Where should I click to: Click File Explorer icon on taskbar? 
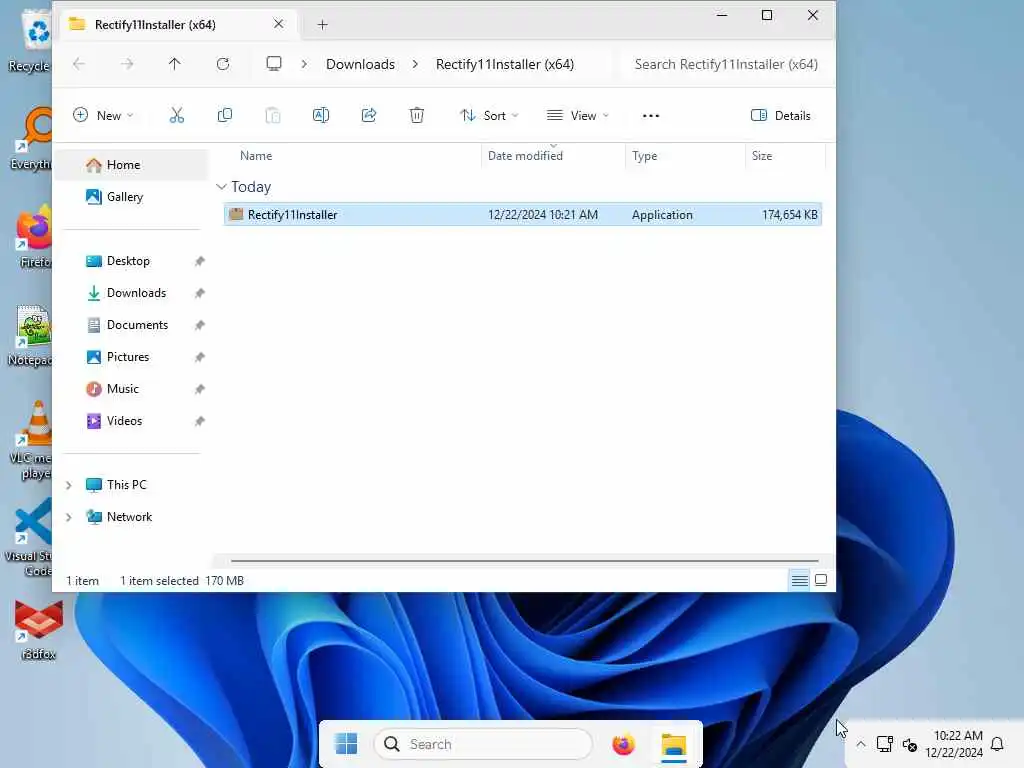673,744
